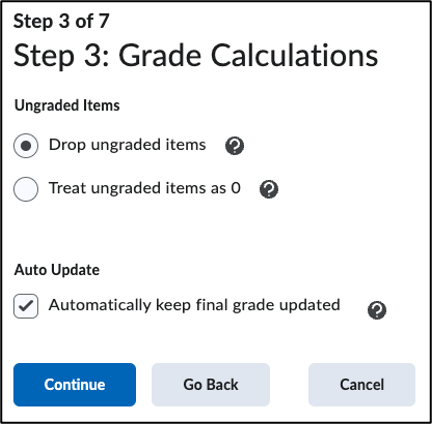Open help for Treat ungraded items as 0

click(x=269, y=189)
